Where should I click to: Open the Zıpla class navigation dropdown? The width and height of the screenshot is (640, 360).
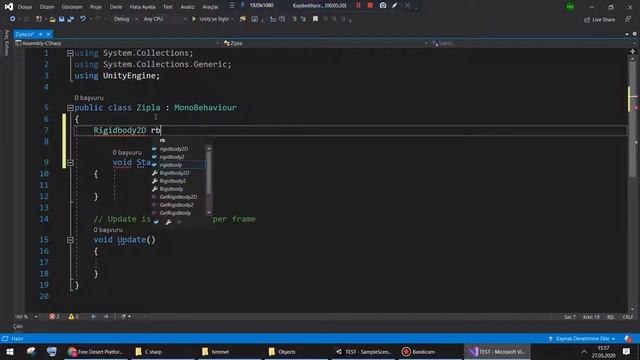(325, 43)
